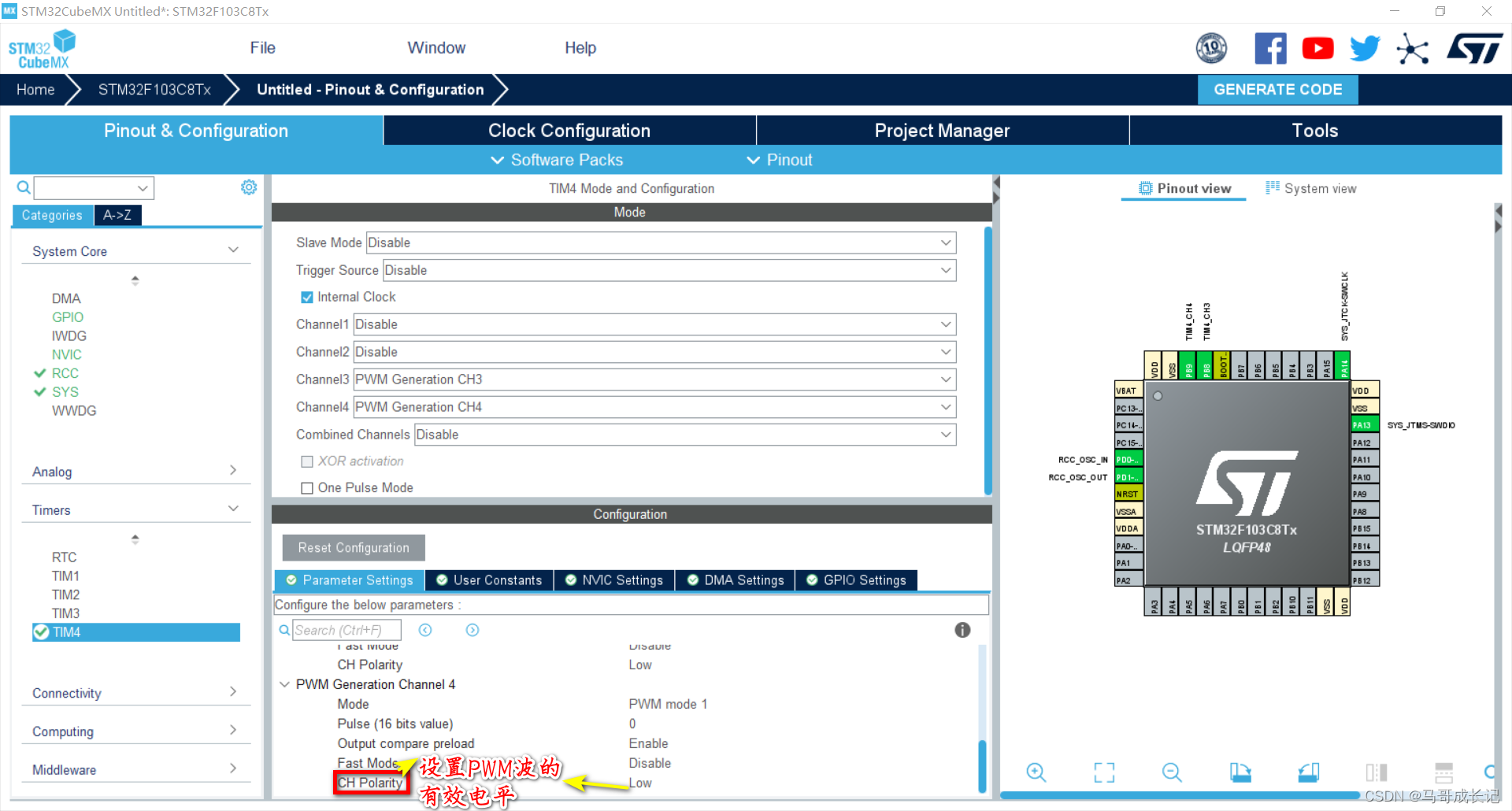Toggle the XOR activation checkbox
The width and height of the screenshot is (1512, 811).
307,461
